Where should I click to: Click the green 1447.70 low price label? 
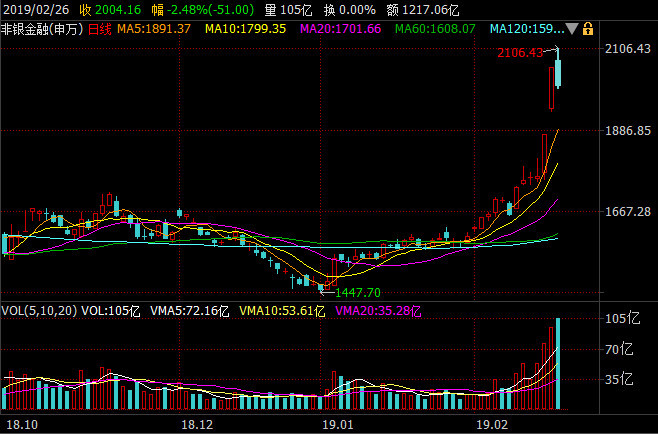point(358,293)
